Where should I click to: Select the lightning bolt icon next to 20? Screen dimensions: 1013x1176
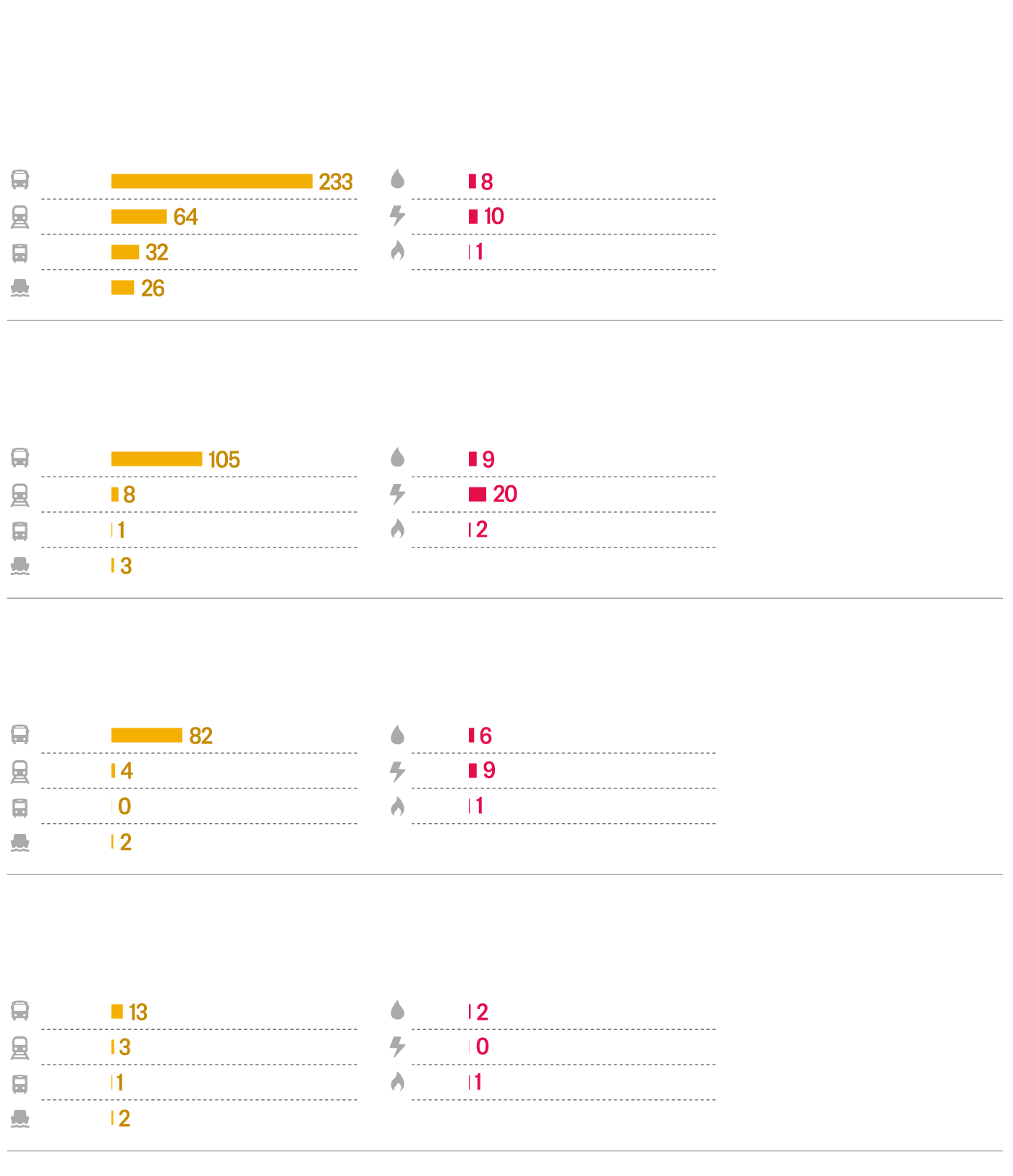[397, 494]
